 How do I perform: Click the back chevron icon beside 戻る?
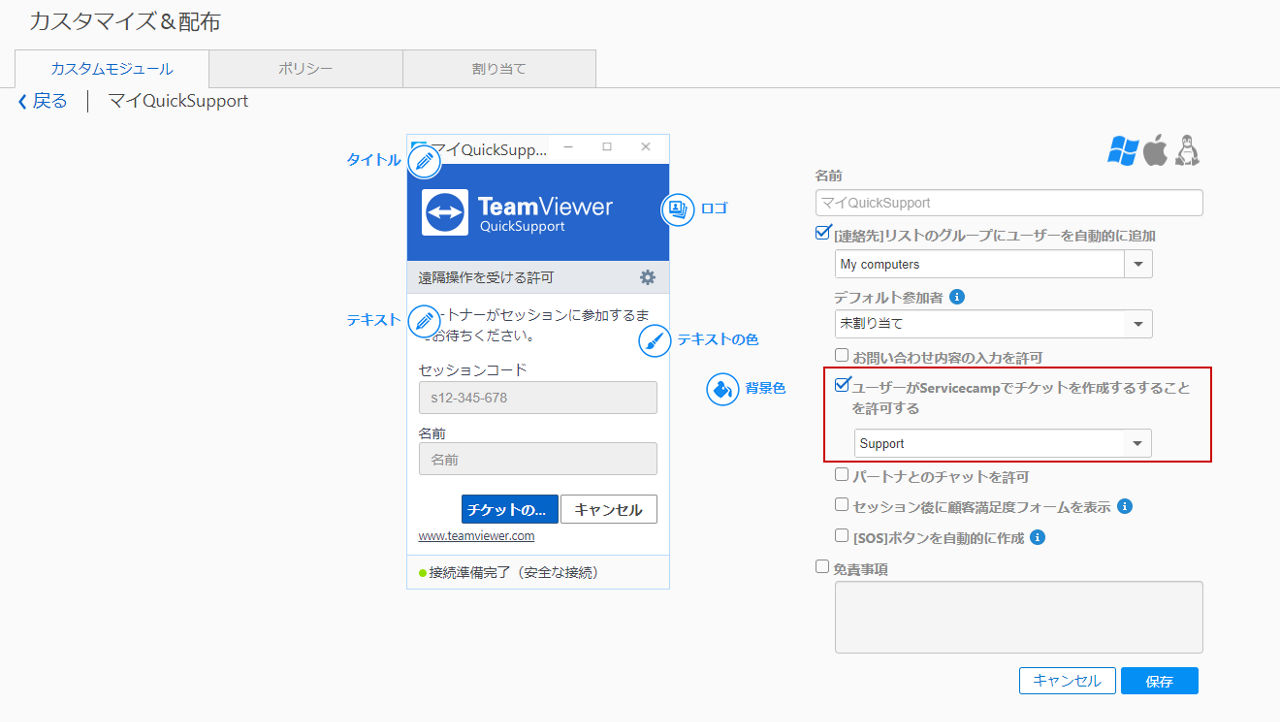coord(22,101)
